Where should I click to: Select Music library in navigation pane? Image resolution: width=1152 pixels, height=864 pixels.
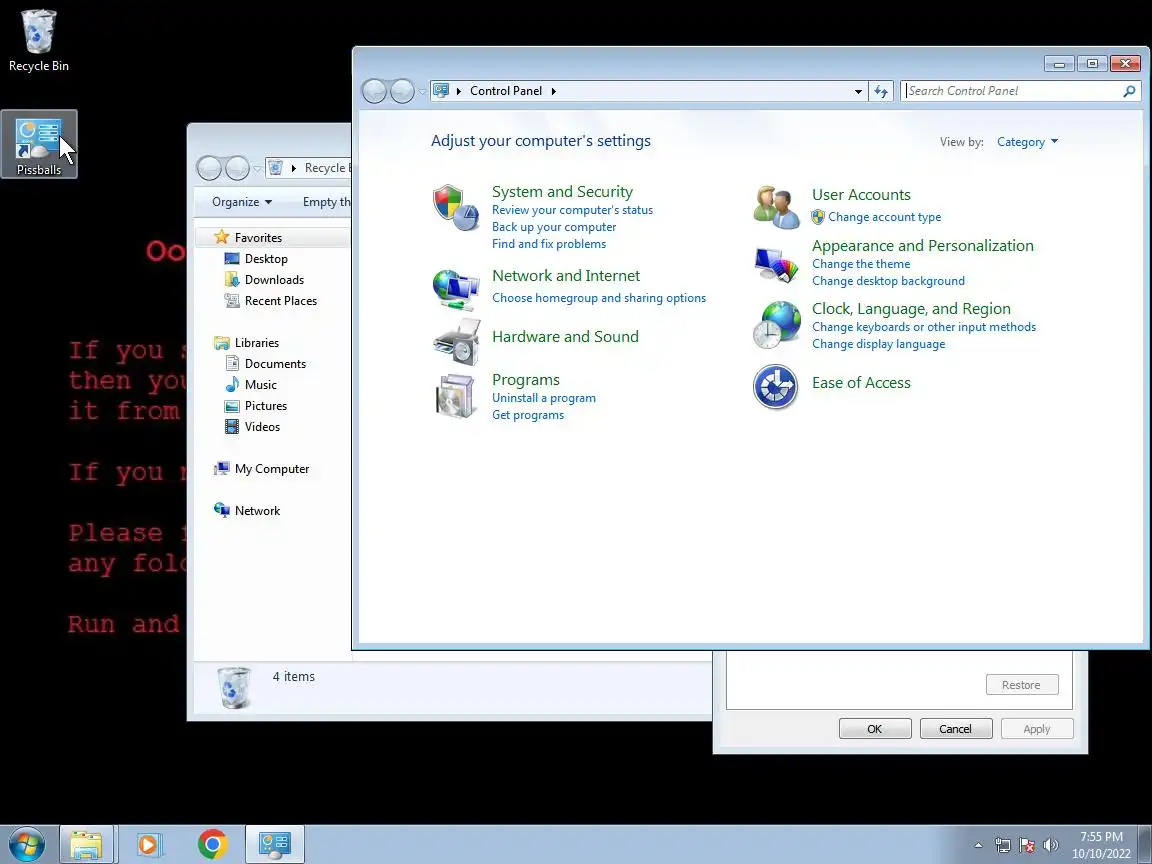pos(260,384)
